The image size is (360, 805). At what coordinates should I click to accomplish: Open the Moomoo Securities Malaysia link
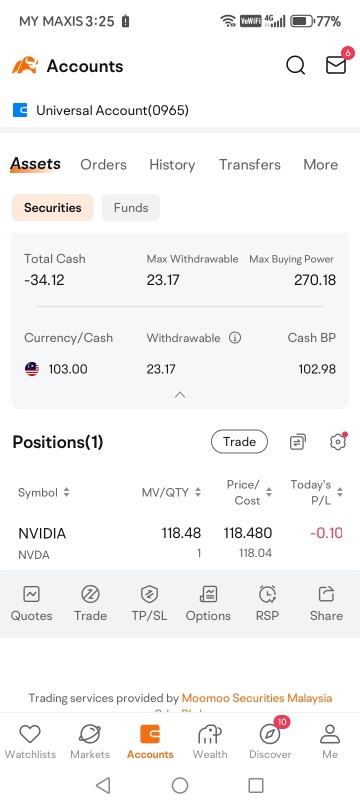[257, 698]
